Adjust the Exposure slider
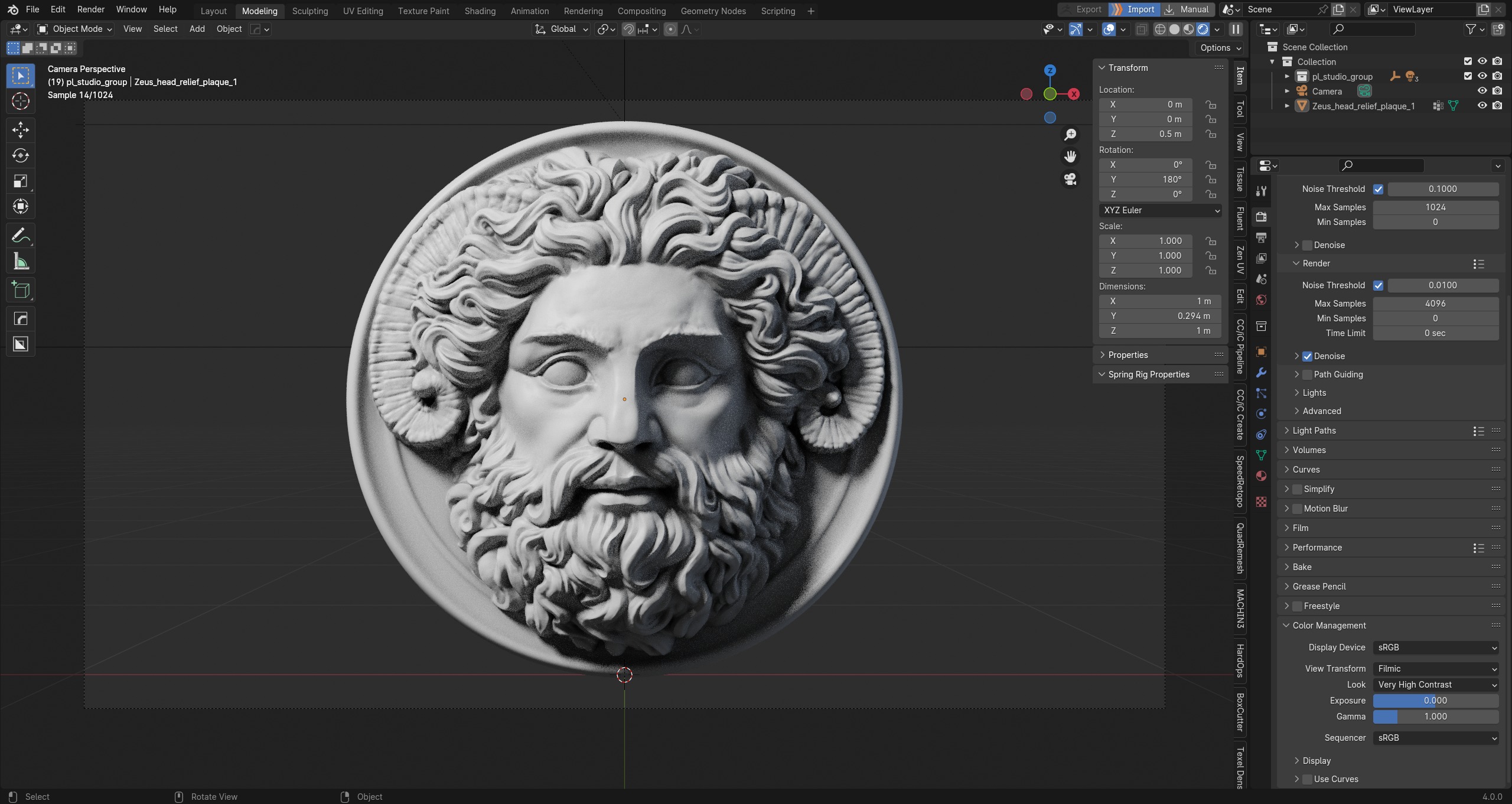This screenshot has width=1512, height=804. point(1435,701)
